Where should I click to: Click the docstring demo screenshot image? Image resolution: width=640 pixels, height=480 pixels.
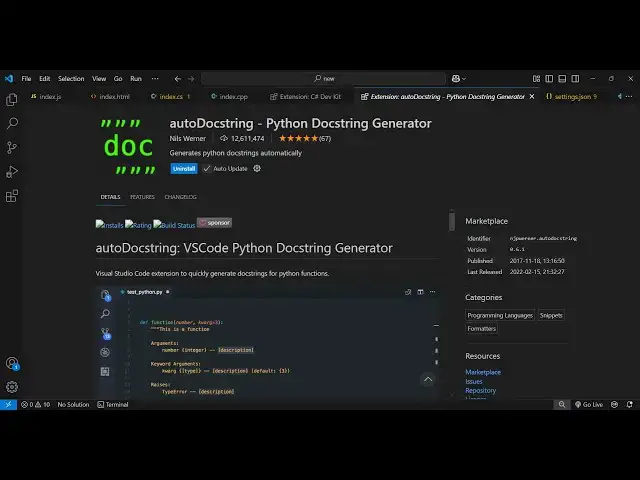pos(268,342)
